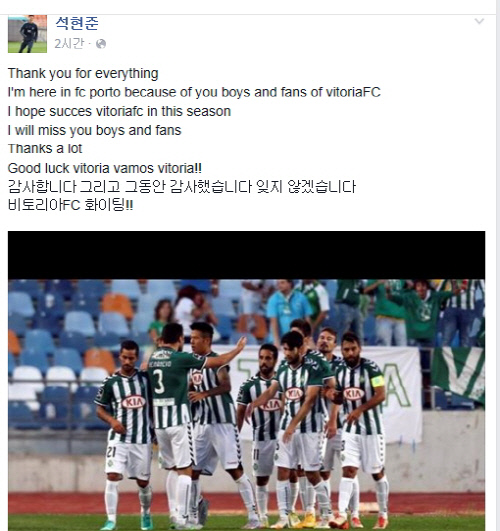Screen dimensions: 500x531
Task: Open 석현준's profile picture thumbnail
Action: point(27,34)
